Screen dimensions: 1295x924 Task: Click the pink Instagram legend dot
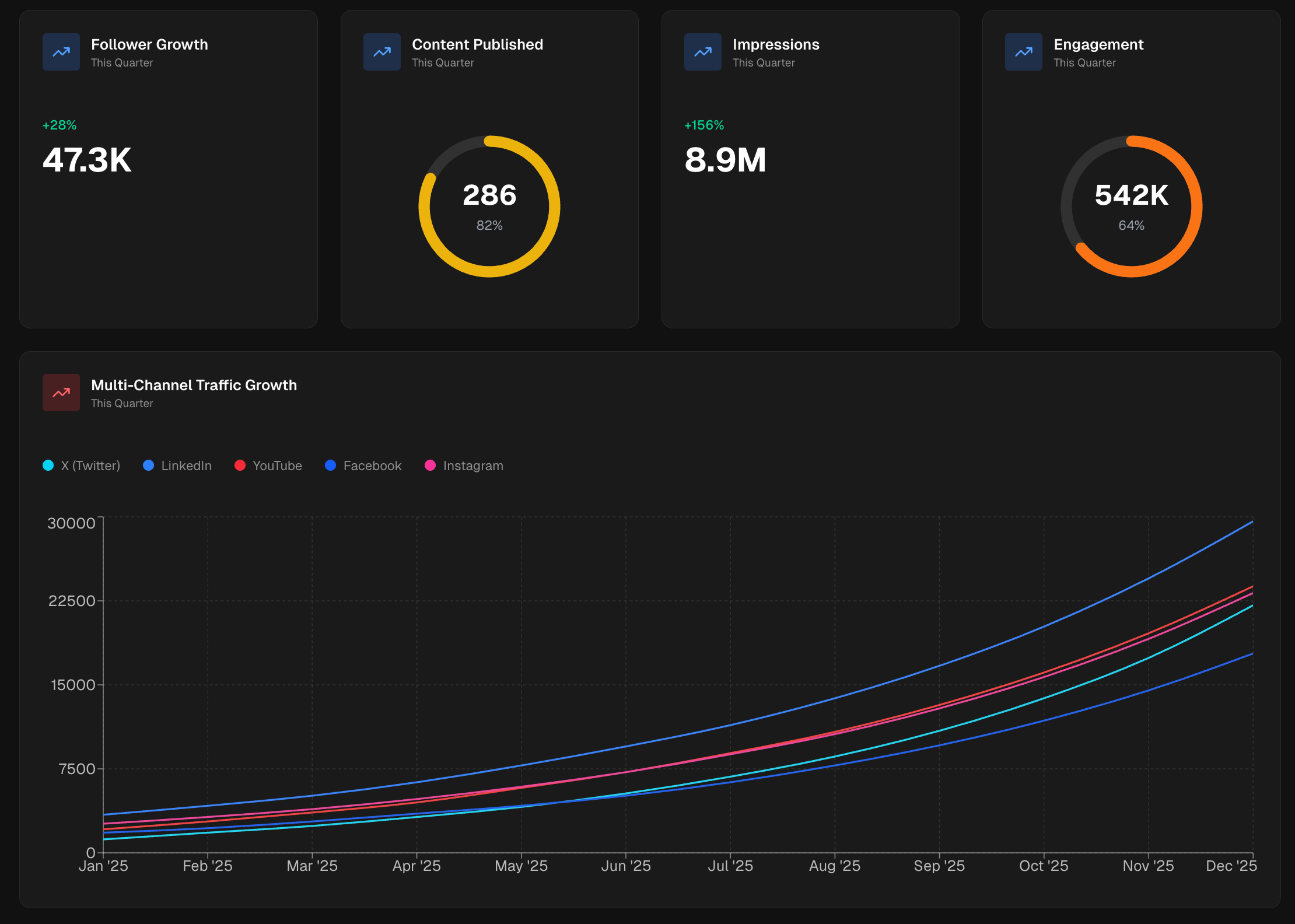click(x=430, y=466)
